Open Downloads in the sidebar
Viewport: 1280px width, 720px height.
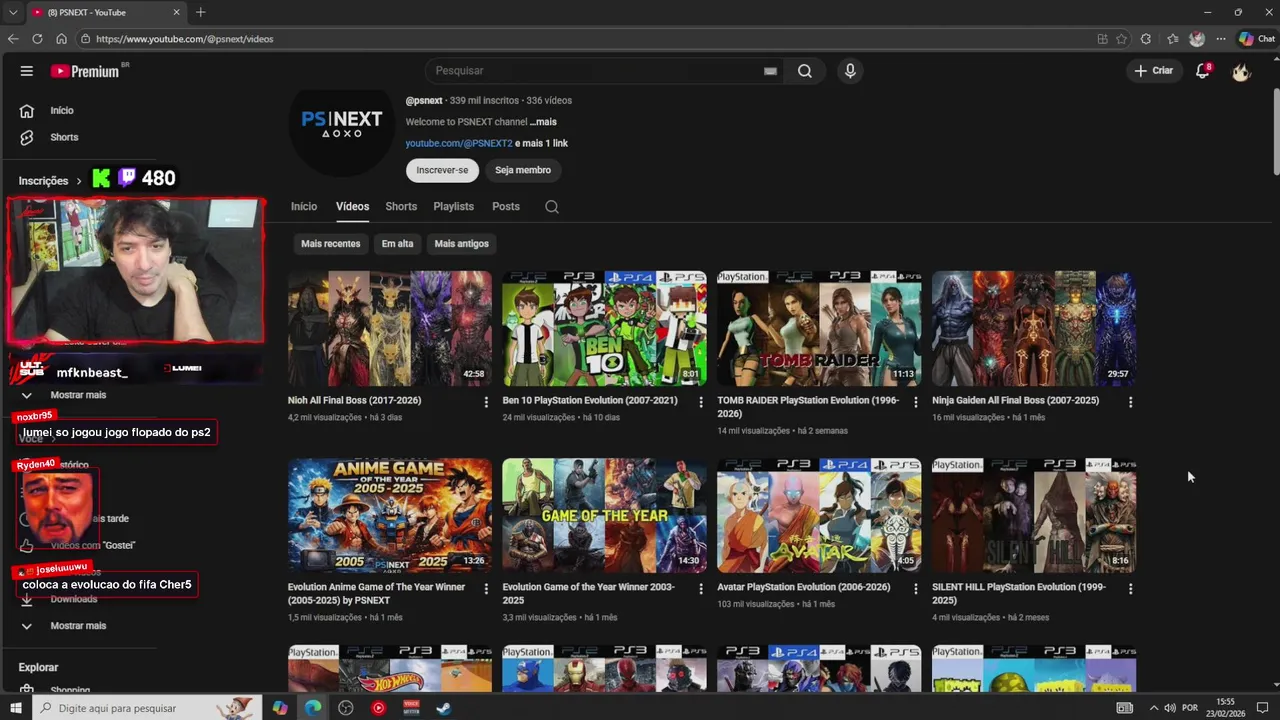click(x=74, y=599)
